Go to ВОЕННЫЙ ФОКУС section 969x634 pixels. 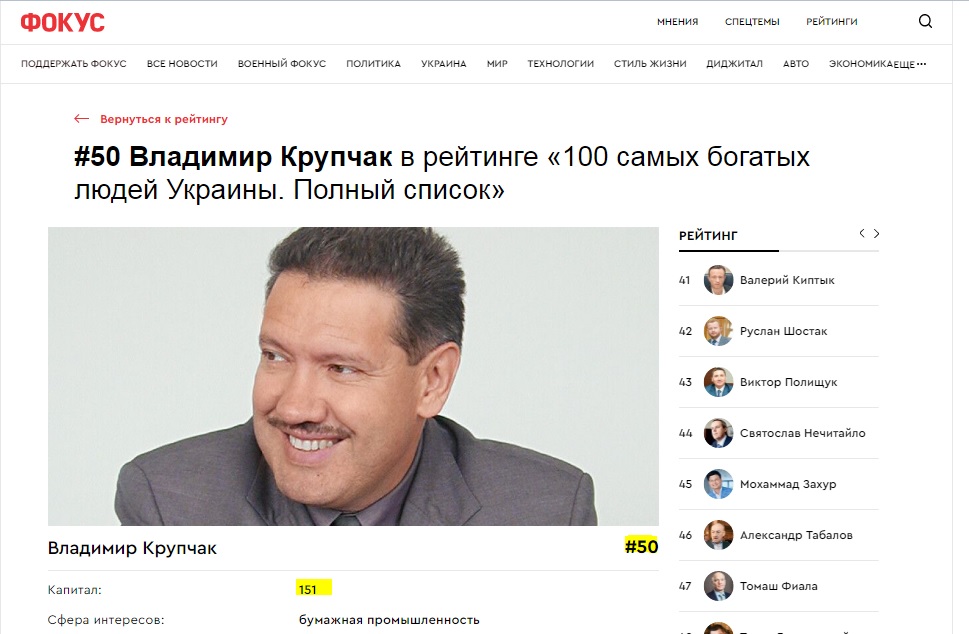pyautogui.click(x=281, y=64)
